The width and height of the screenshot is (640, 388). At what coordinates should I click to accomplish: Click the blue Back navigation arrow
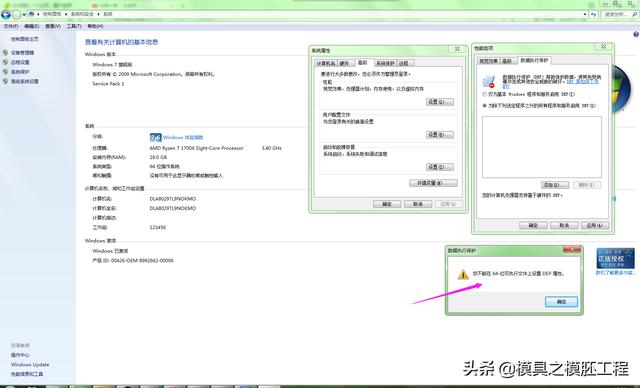click(x=6, y=15)
